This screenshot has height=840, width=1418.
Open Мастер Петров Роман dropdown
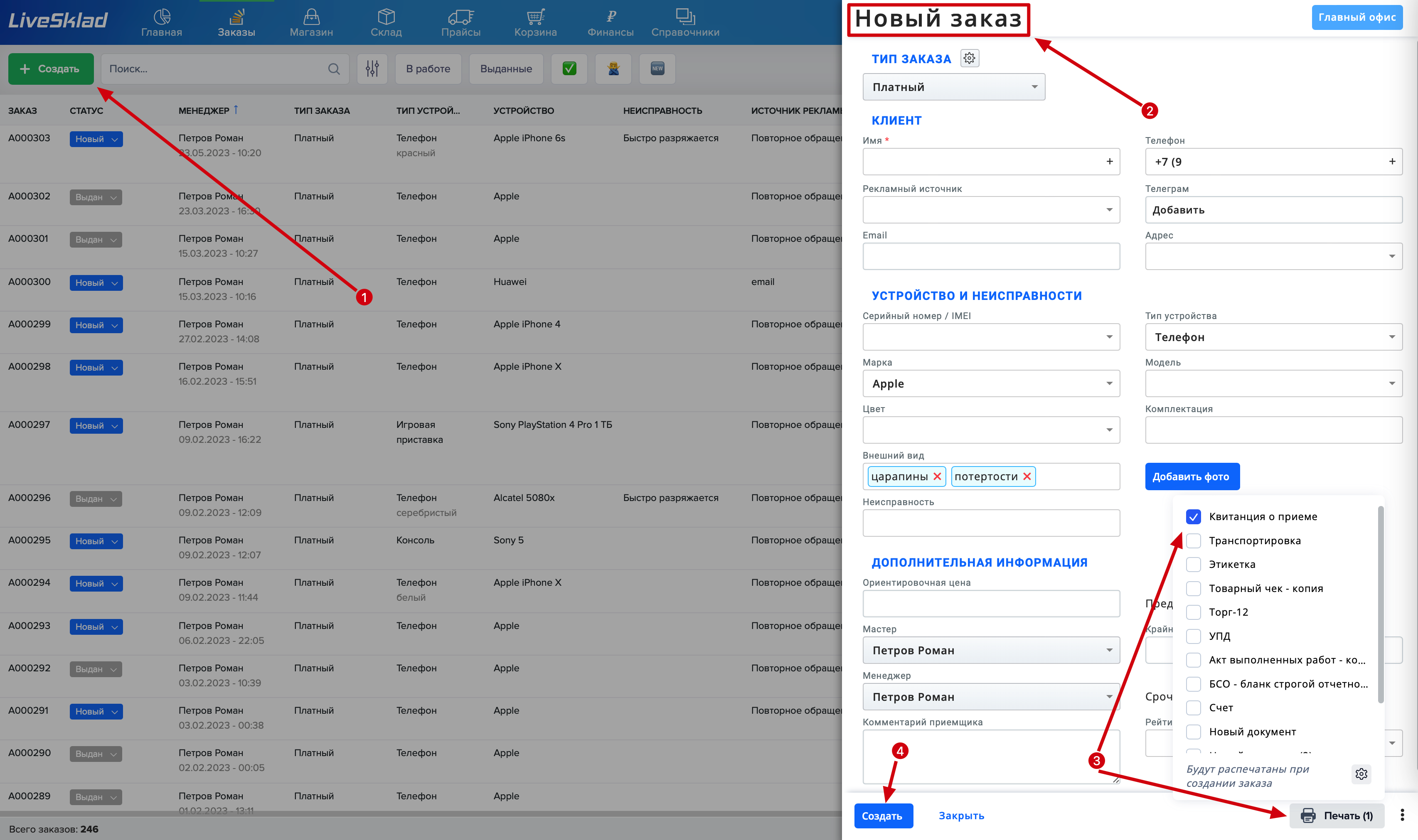click(x=991, y=651)
